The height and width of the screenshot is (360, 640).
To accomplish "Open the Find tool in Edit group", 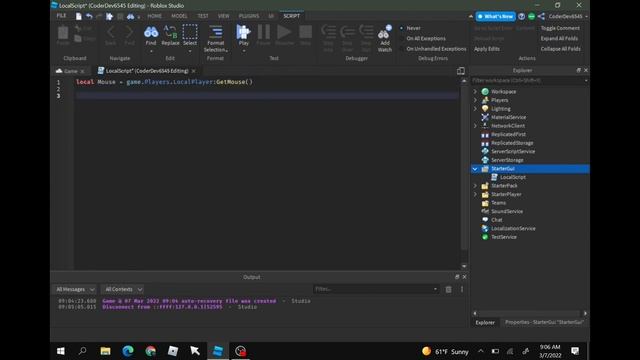I will 151,35.
